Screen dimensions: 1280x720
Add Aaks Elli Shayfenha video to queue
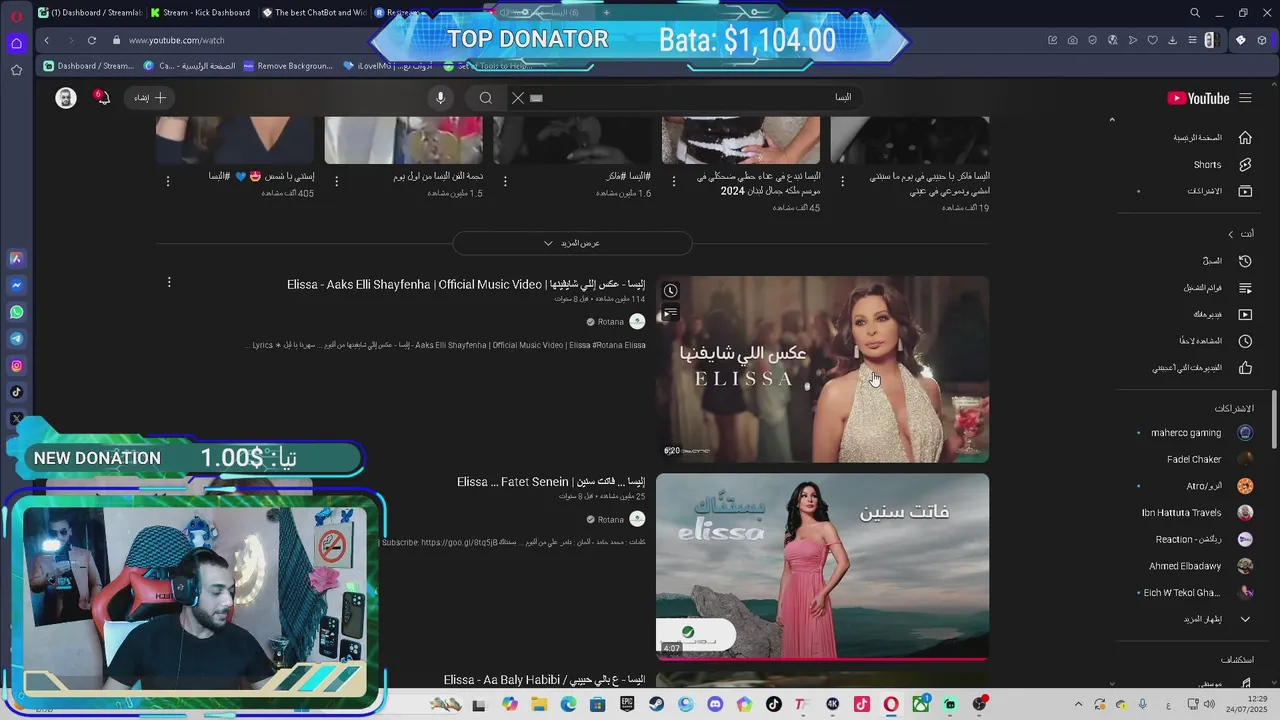pyautogui.click(x=671, y=313)
